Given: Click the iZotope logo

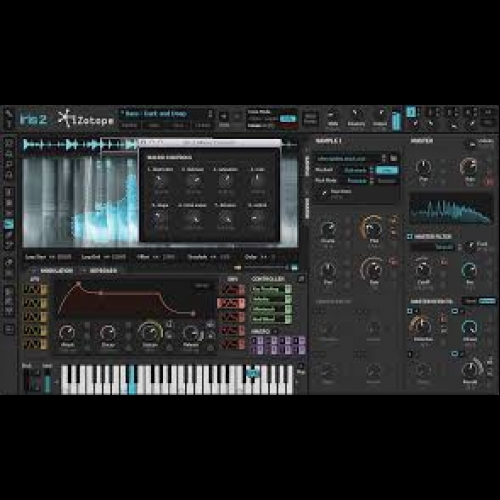Looking at the screenshot, I should pyautogui.click(x=86, y=119).
